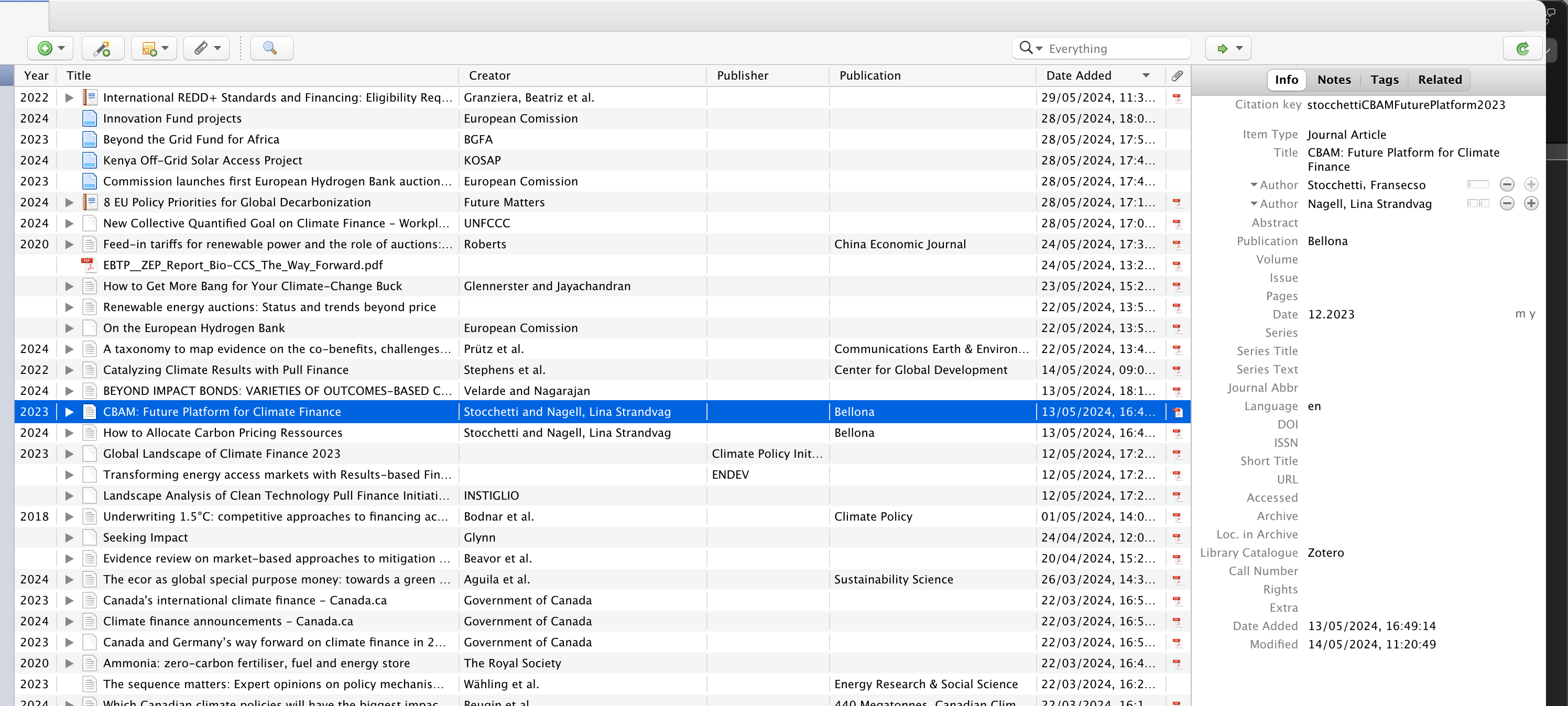Switch to the Tags tab
1568x706 pixels.
coord(1384,80)
